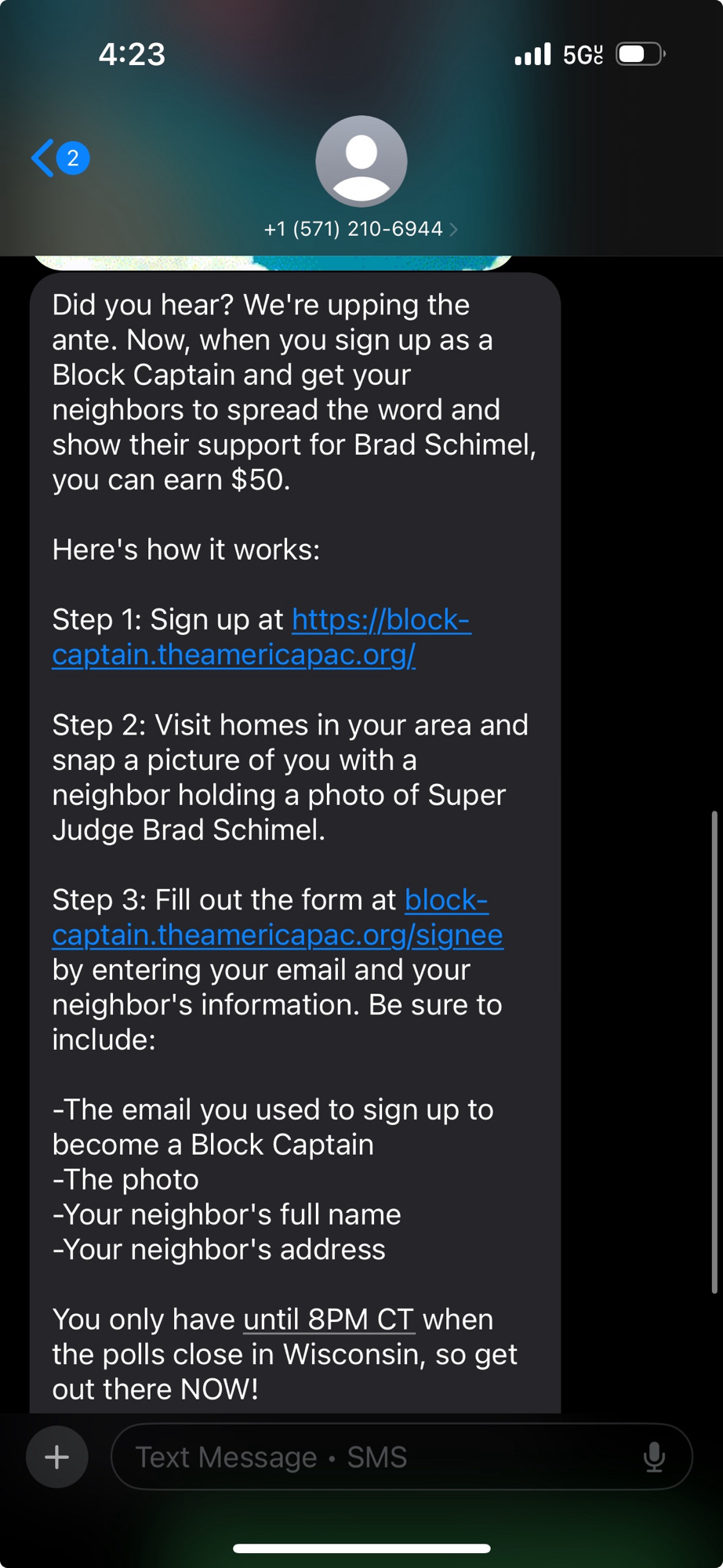Tap the +1 (571) 210-6944 phone number
The height and width of the screenshot is (1568, 723).
[x=353, y=229]
